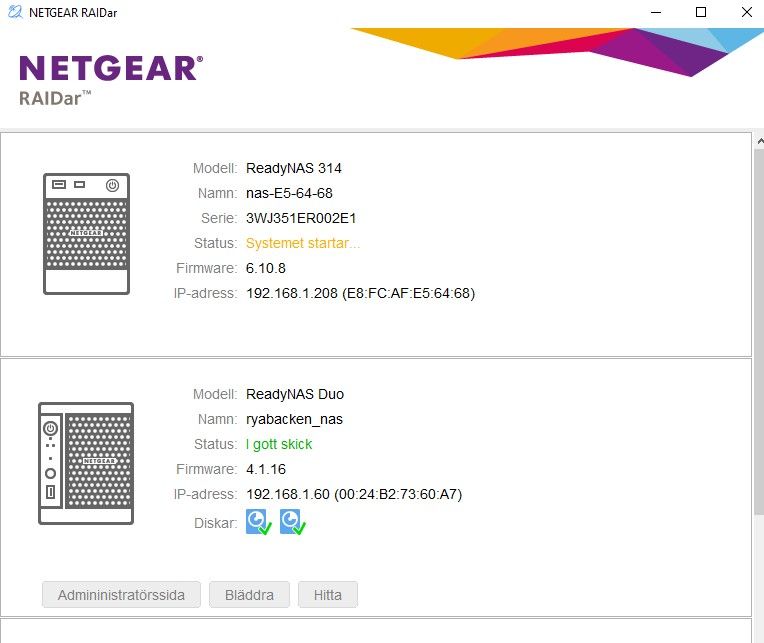Maximize the RAIDar window
764x643 pixels.
pyautogui.click(x=701, y=12)
